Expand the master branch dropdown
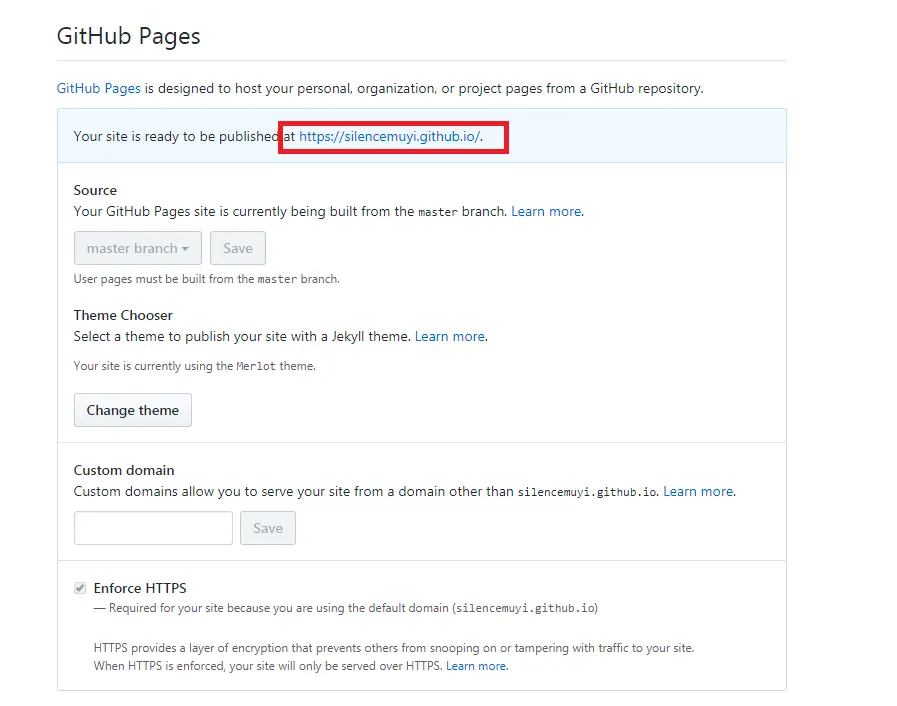This screenshot has height=706, width=897. (138, 248)
